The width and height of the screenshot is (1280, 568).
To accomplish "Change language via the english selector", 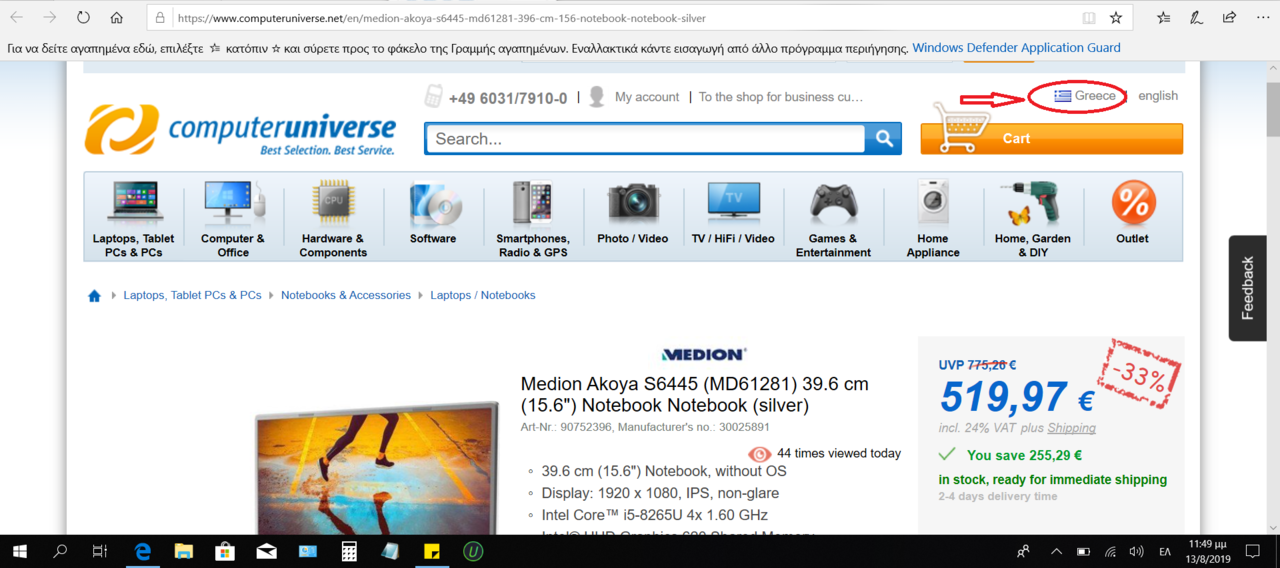I will pyautogui.click(x=1158, y=96).
